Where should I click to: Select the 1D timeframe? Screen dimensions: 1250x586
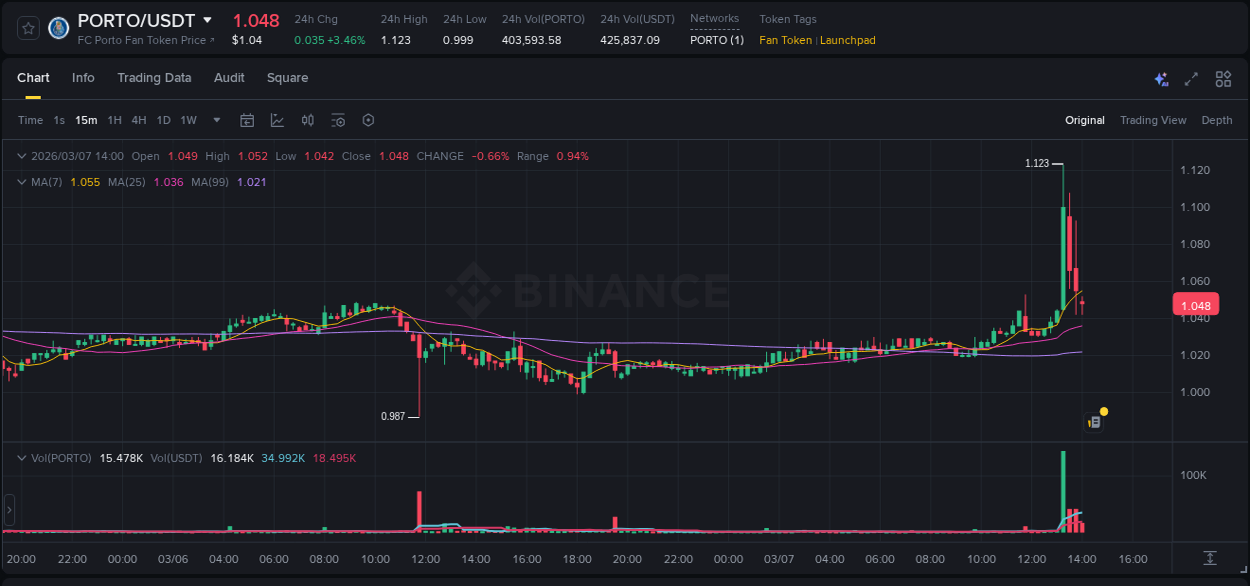tap(163, 120)
